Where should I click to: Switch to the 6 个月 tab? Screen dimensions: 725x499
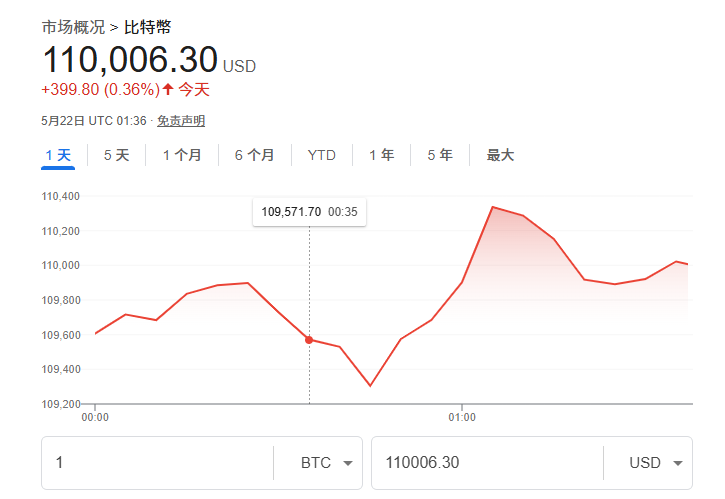point(254,155)
